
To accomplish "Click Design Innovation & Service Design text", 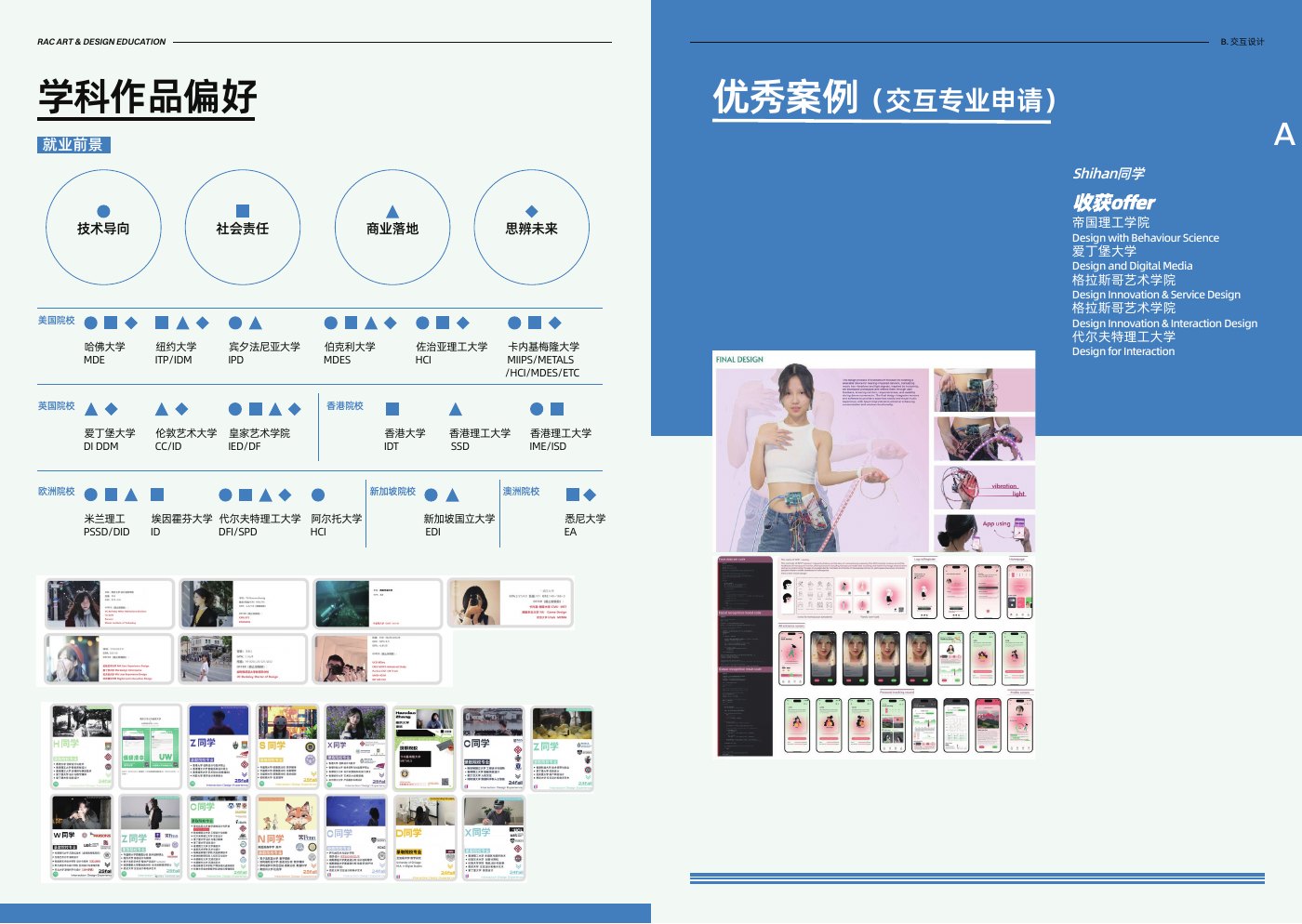I will click(x=1156, y=295).
